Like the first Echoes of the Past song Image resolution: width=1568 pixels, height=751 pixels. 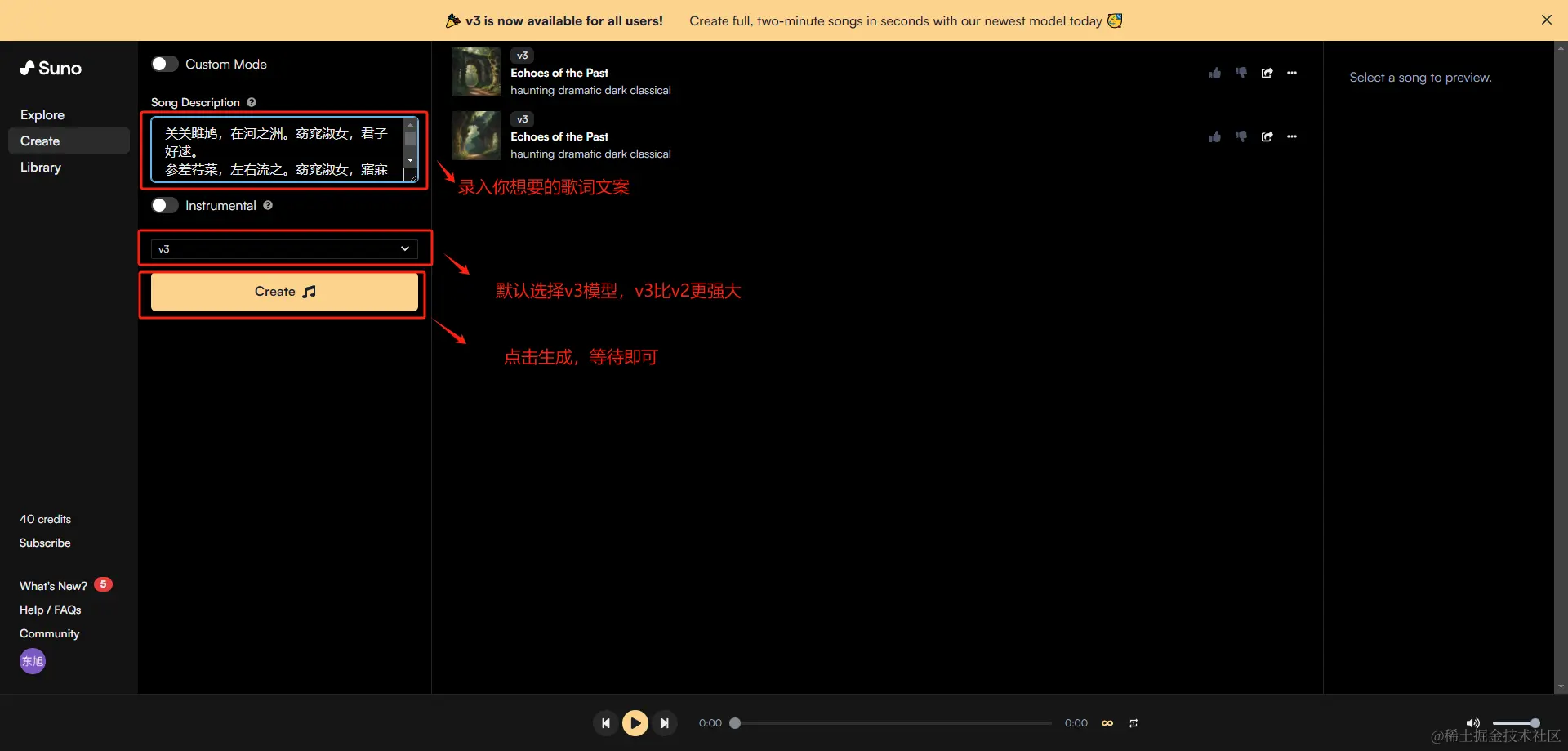click(1215, 73)
